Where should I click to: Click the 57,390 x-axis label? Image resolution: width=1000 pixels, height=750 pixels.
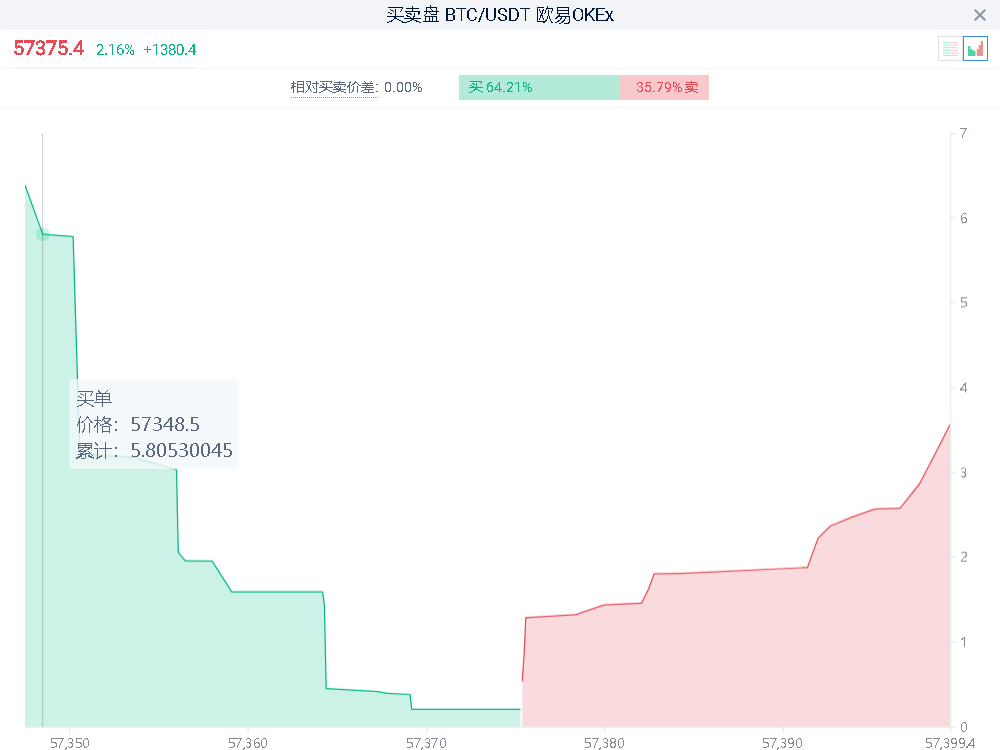pos(782,742)
